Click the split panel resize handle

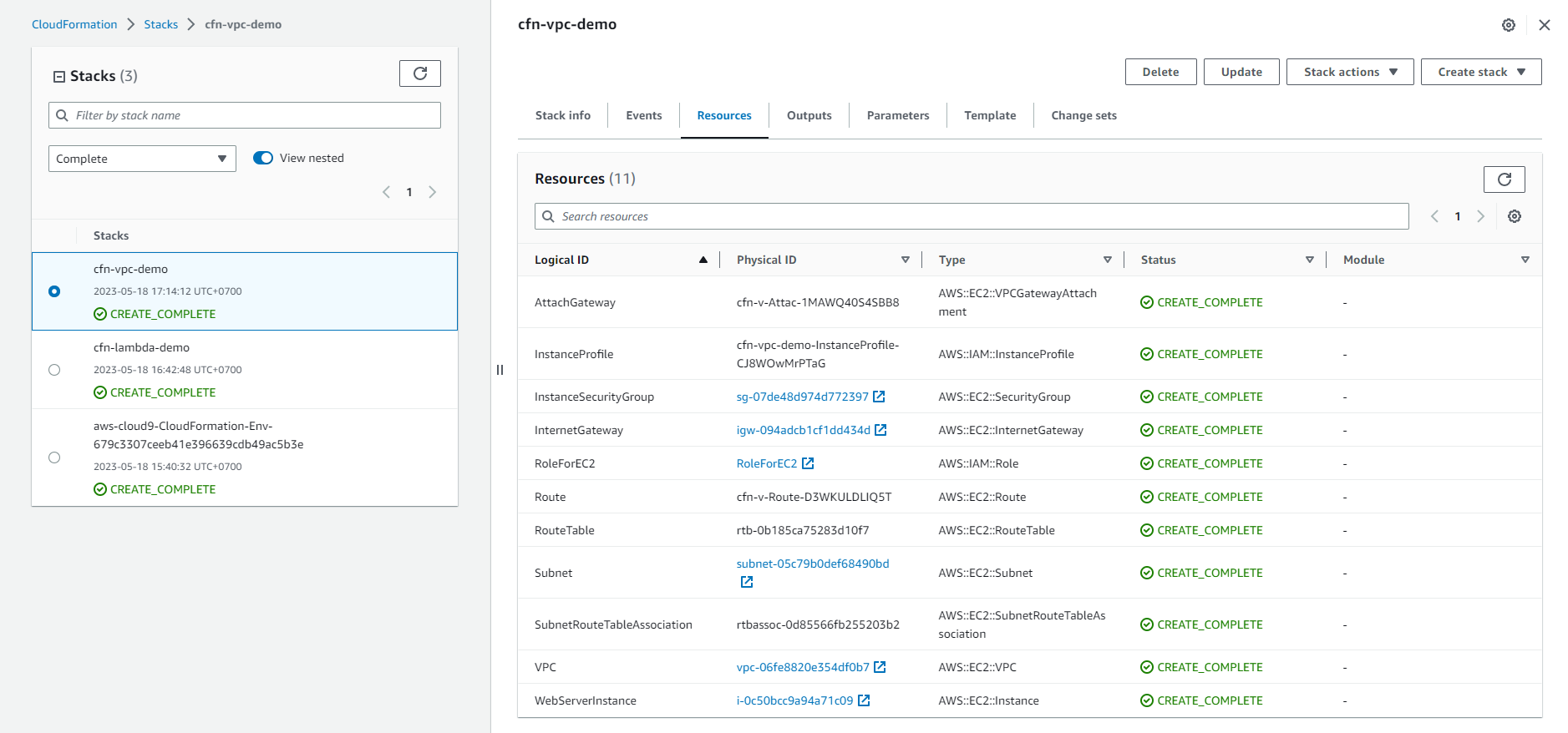500,370
